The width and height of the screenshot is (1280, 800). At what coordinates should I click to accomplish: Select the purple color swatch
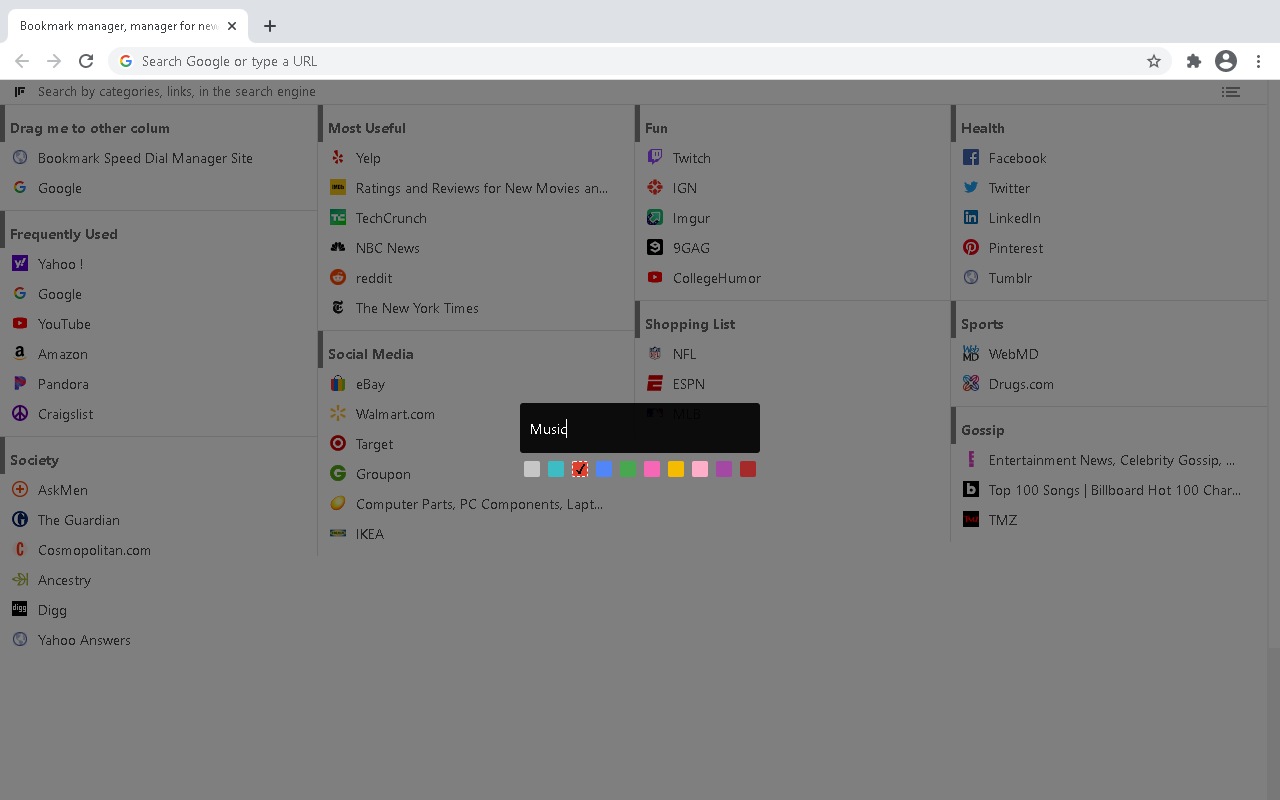pos(724,469)
